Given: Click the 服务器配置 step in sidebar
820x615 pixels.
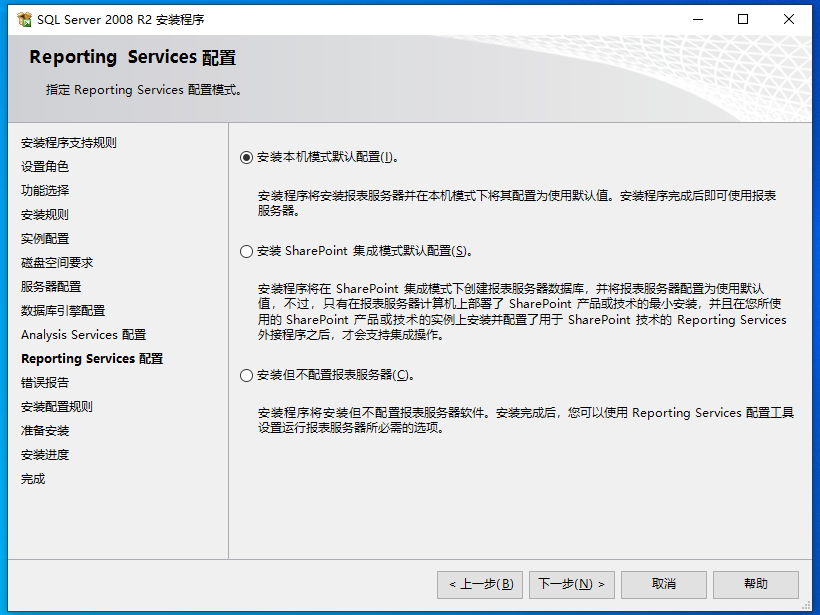Looking at the screenshot, I should pos(51,287).
